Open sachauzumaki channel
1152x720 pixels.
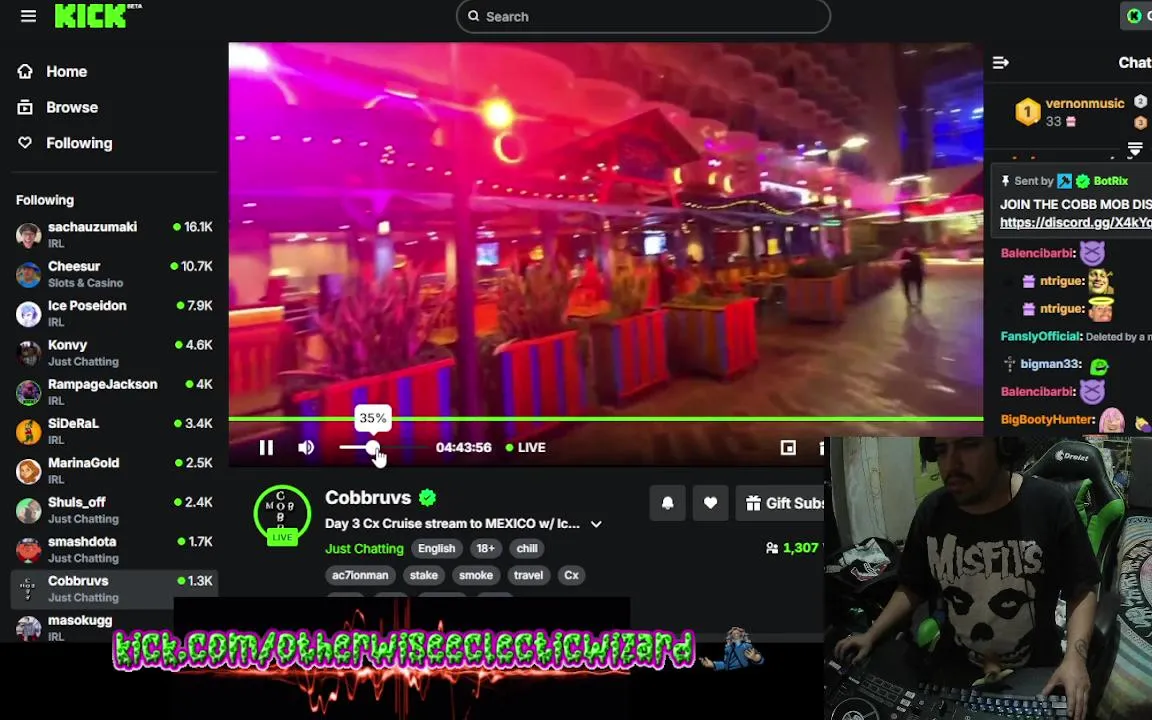pos(114,234)
